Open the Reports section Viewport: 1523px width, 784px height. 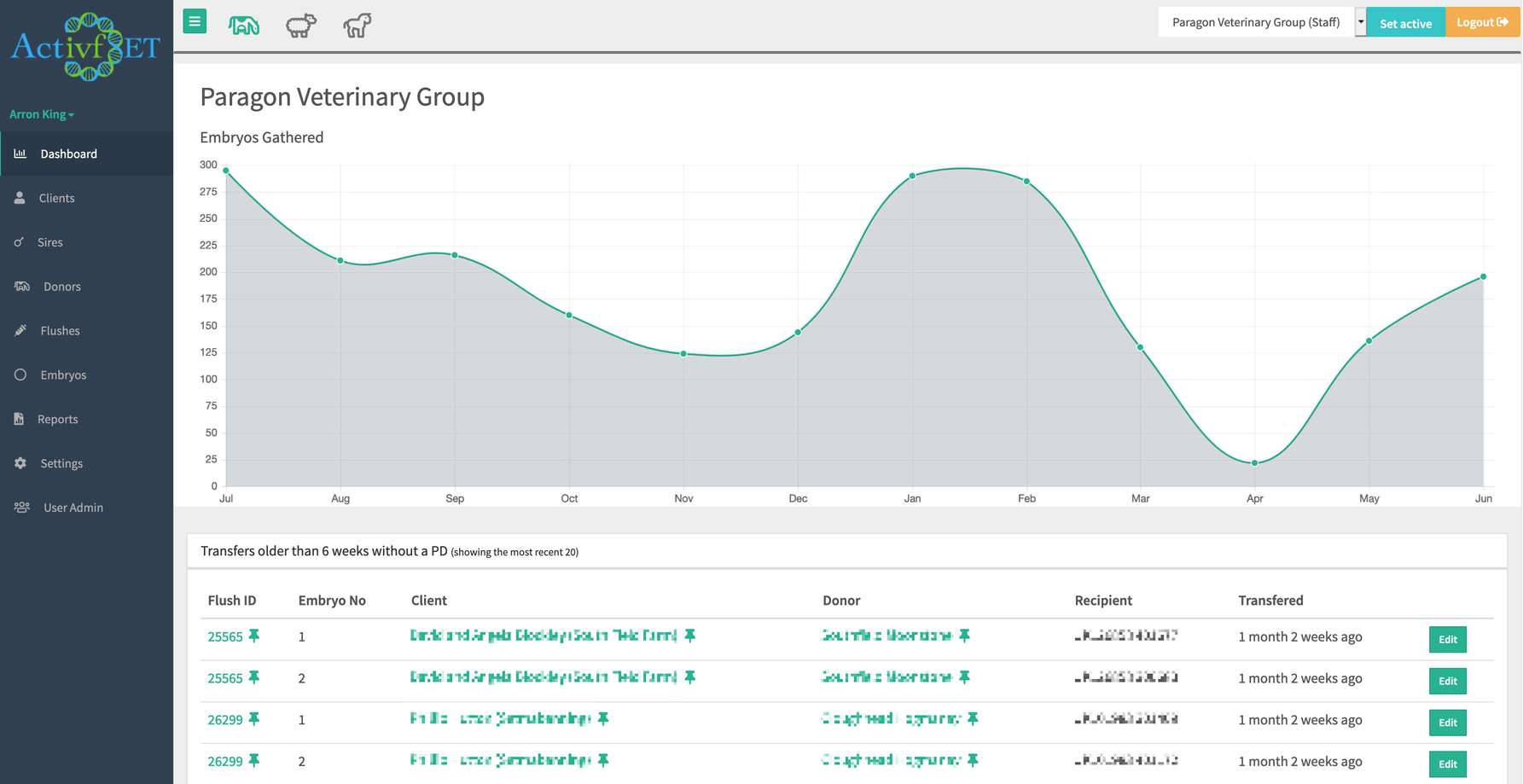57,419
